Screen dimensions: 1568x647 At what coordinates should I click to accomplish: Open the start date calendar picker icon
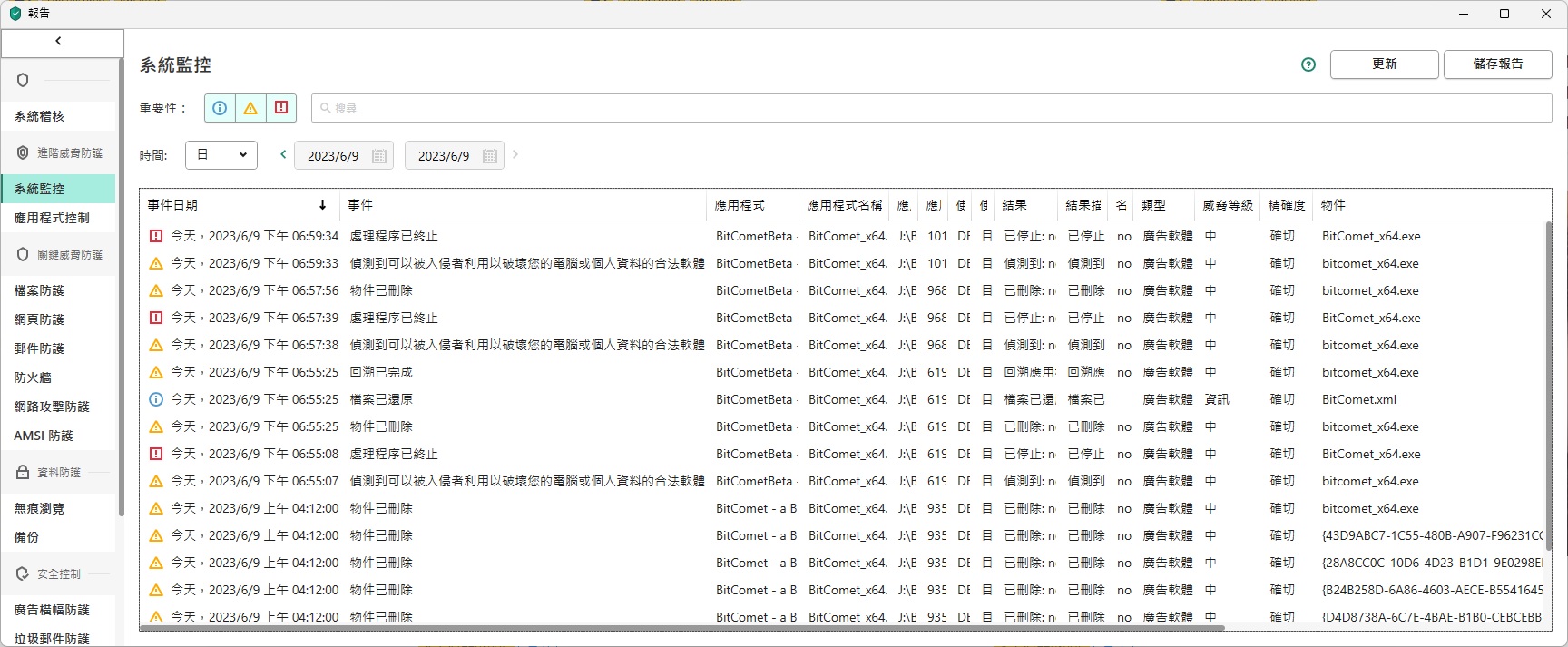(379, 156)
